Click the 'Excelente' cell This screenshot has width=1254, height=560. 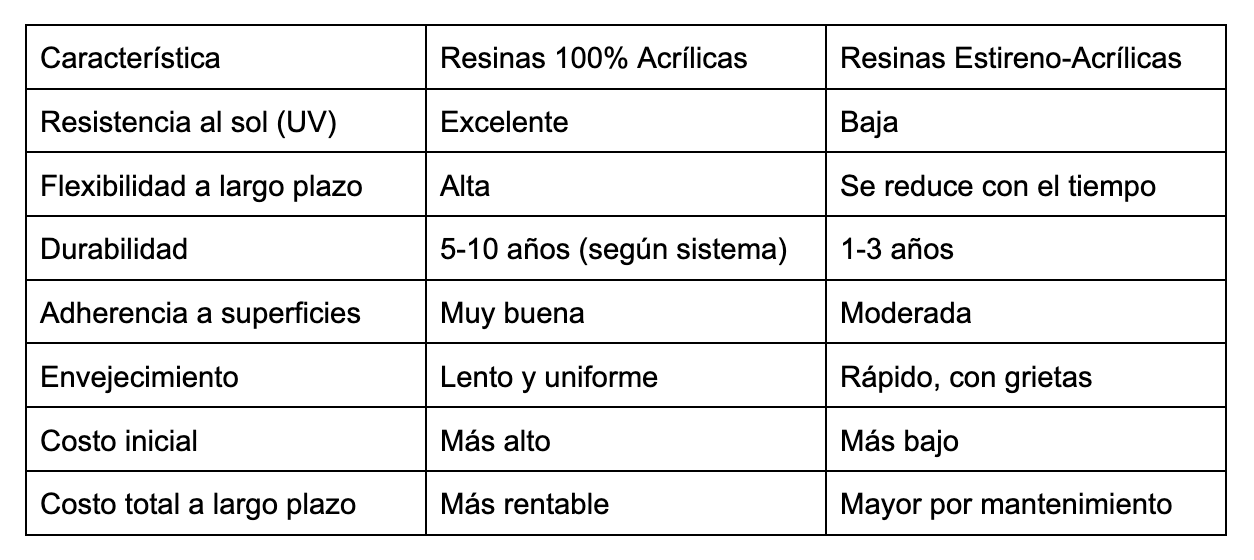(x=626, y=121)
